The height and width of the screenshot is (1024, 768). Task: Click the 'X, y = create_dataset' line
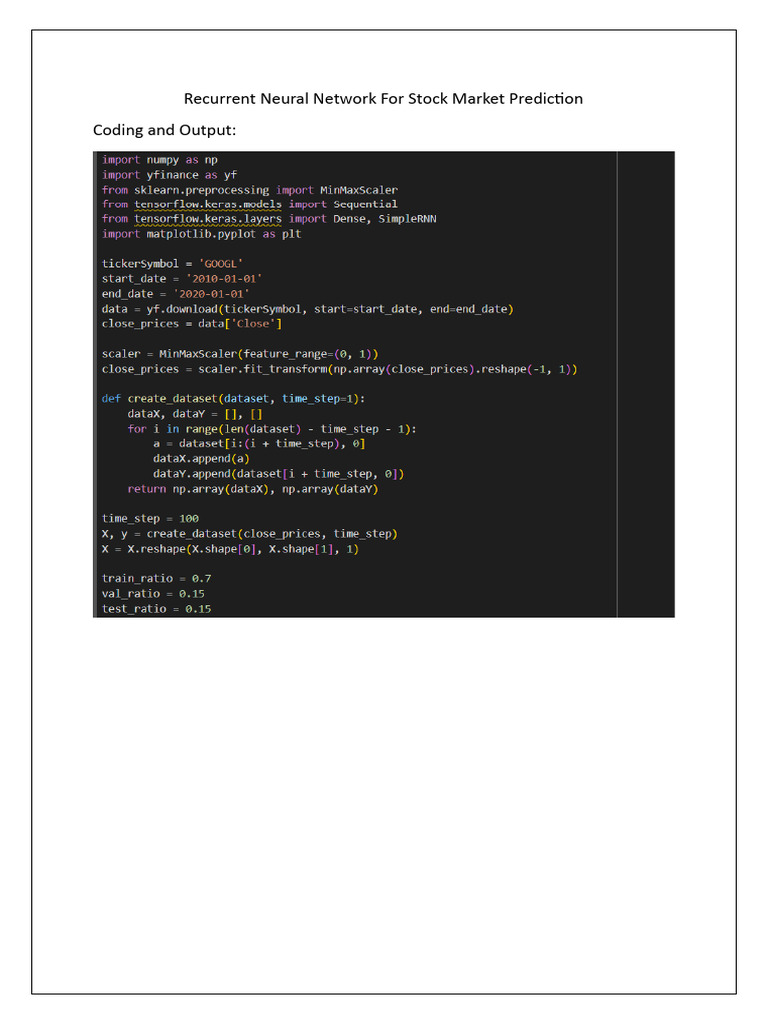(250, 534)
